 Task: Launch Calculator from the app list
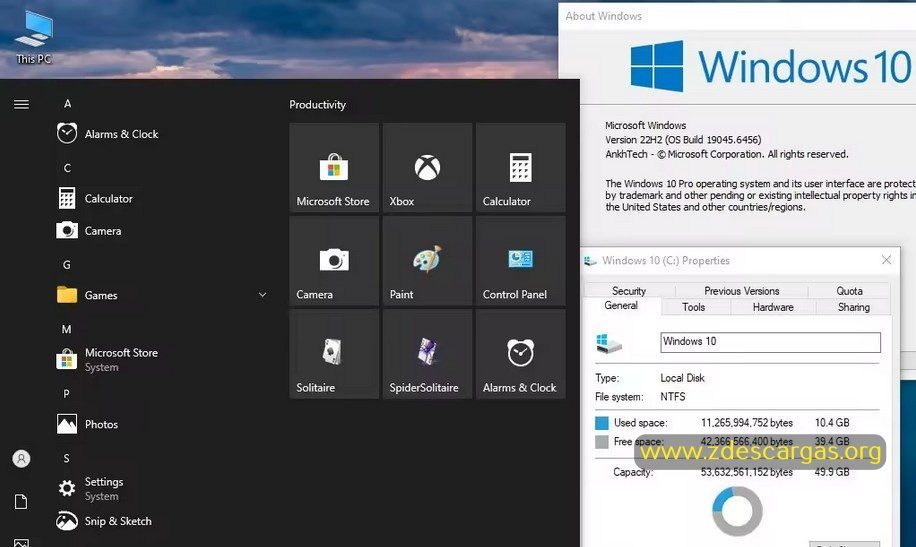pos(95,198)
